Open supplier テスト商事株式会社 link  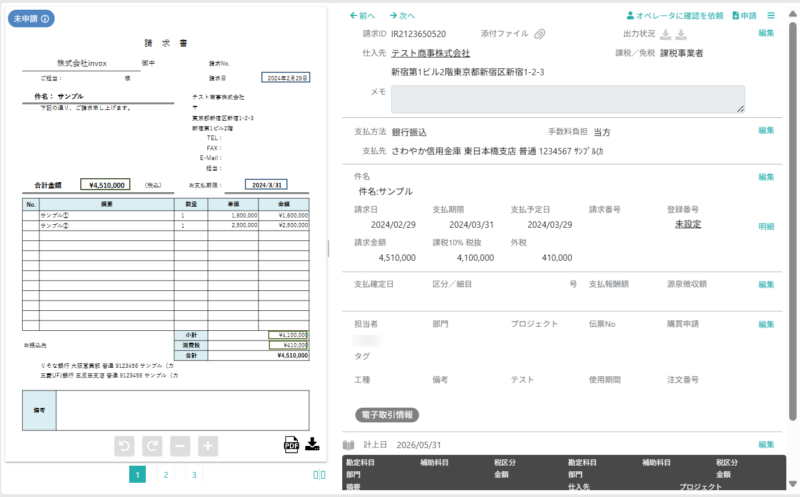coord(431,53)
